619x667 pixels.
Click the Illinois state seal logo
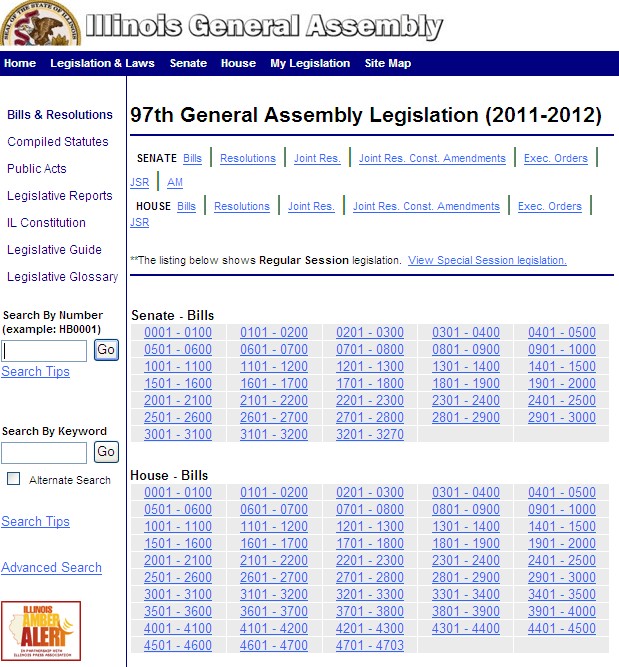coord(40,23)
